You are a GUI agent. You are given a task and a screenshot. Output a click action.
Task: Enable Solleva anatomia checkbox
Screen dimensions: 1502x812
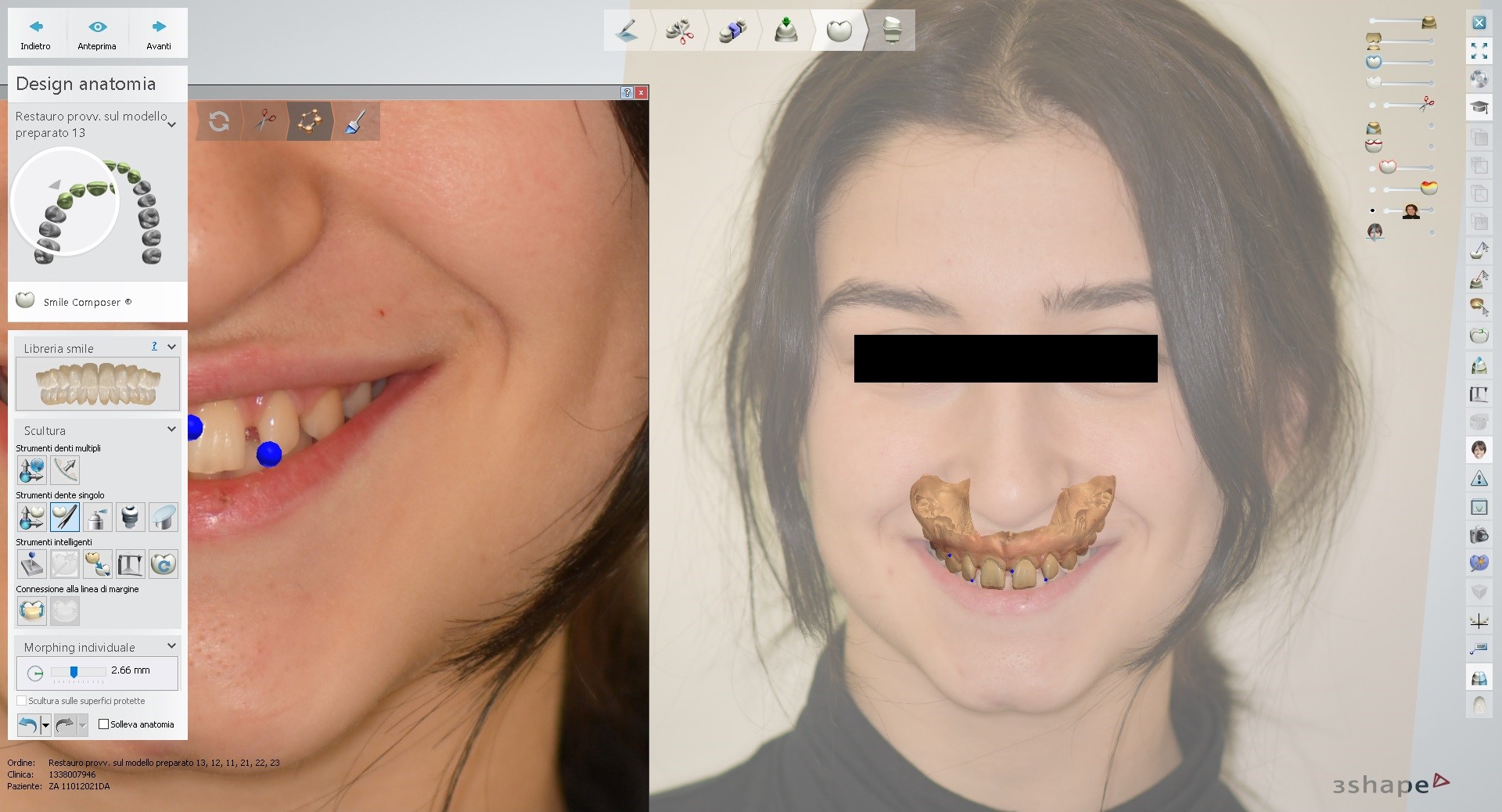[103, 724]
